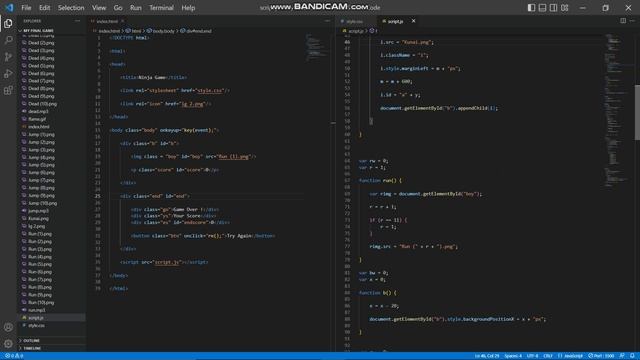Viewport: 640px width, 360px height.
Task: Change UTF-8 encoding in status bar
Action: (x=532, y=356)
